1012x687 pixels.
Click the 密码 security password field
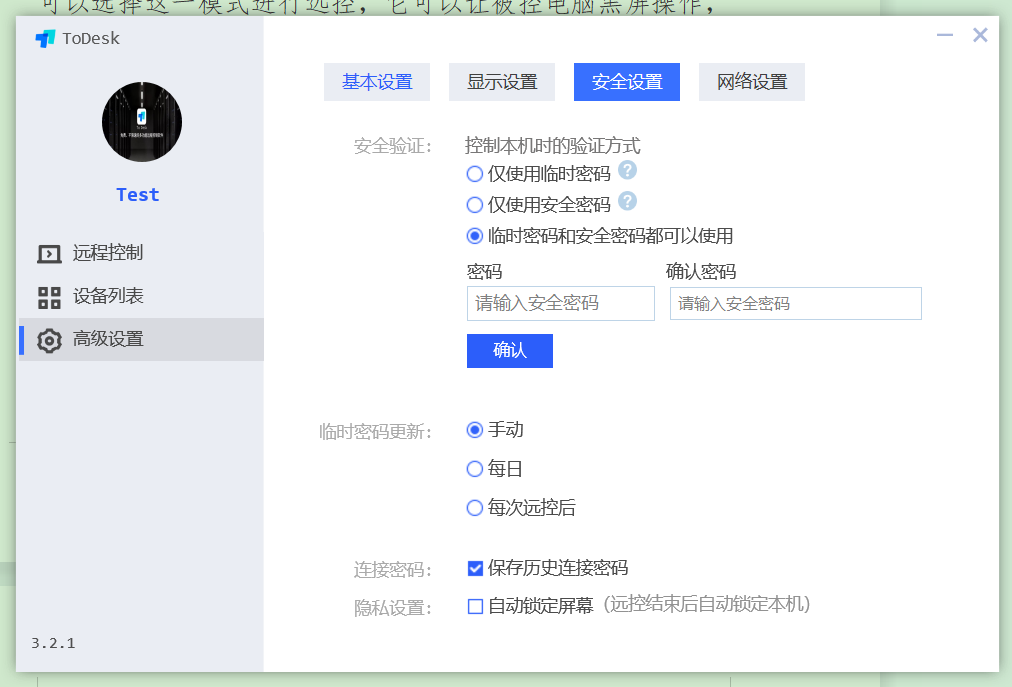560,303
